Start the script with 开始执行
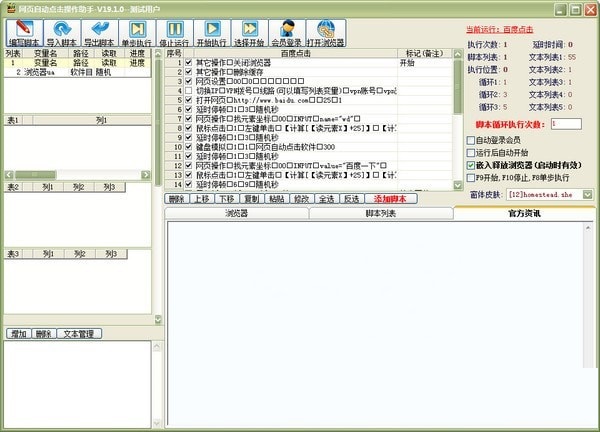This screenshot has width=600, height=432. [x=212, y=34]
